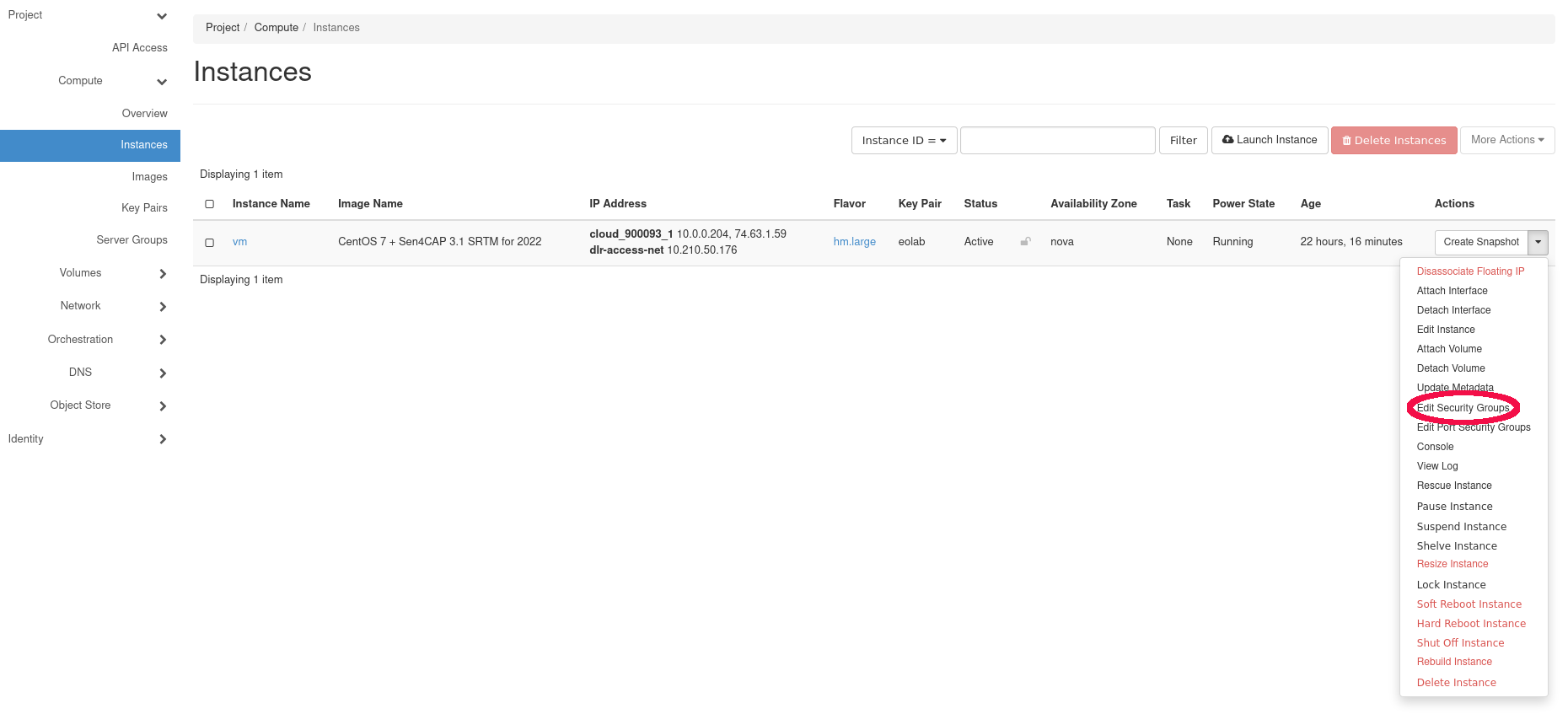
Task: Open the Instance ID filter dropdown
Action: (904, 141)
